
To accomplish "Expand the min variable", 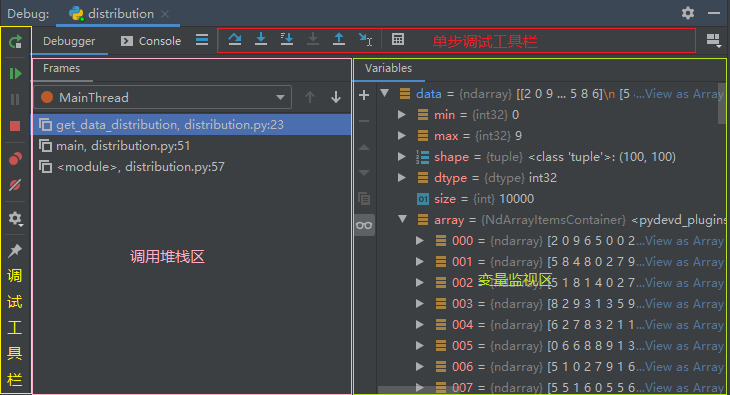I will (x=402, y=115).
